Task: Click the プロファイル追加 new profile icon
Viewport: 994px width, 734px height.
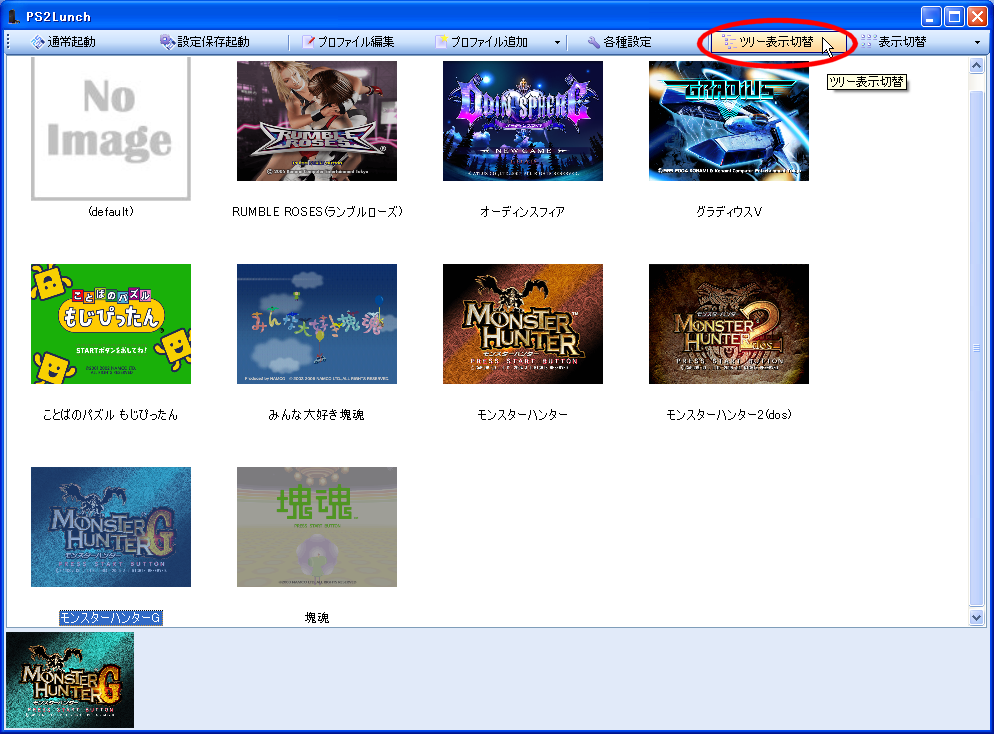Action: (441, 42)
